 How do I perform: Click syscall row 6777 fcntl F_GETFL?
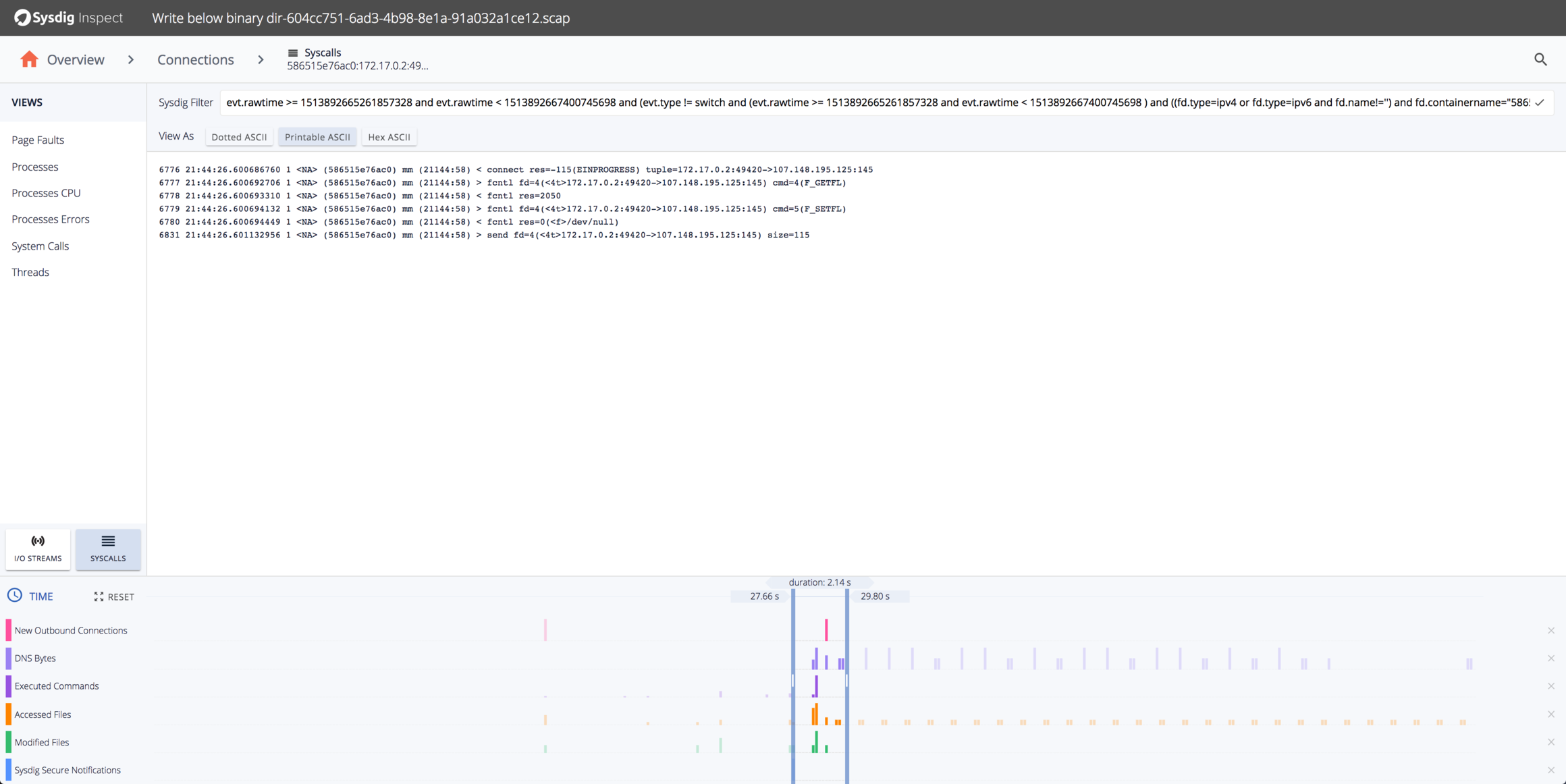(x=502, y=183)
